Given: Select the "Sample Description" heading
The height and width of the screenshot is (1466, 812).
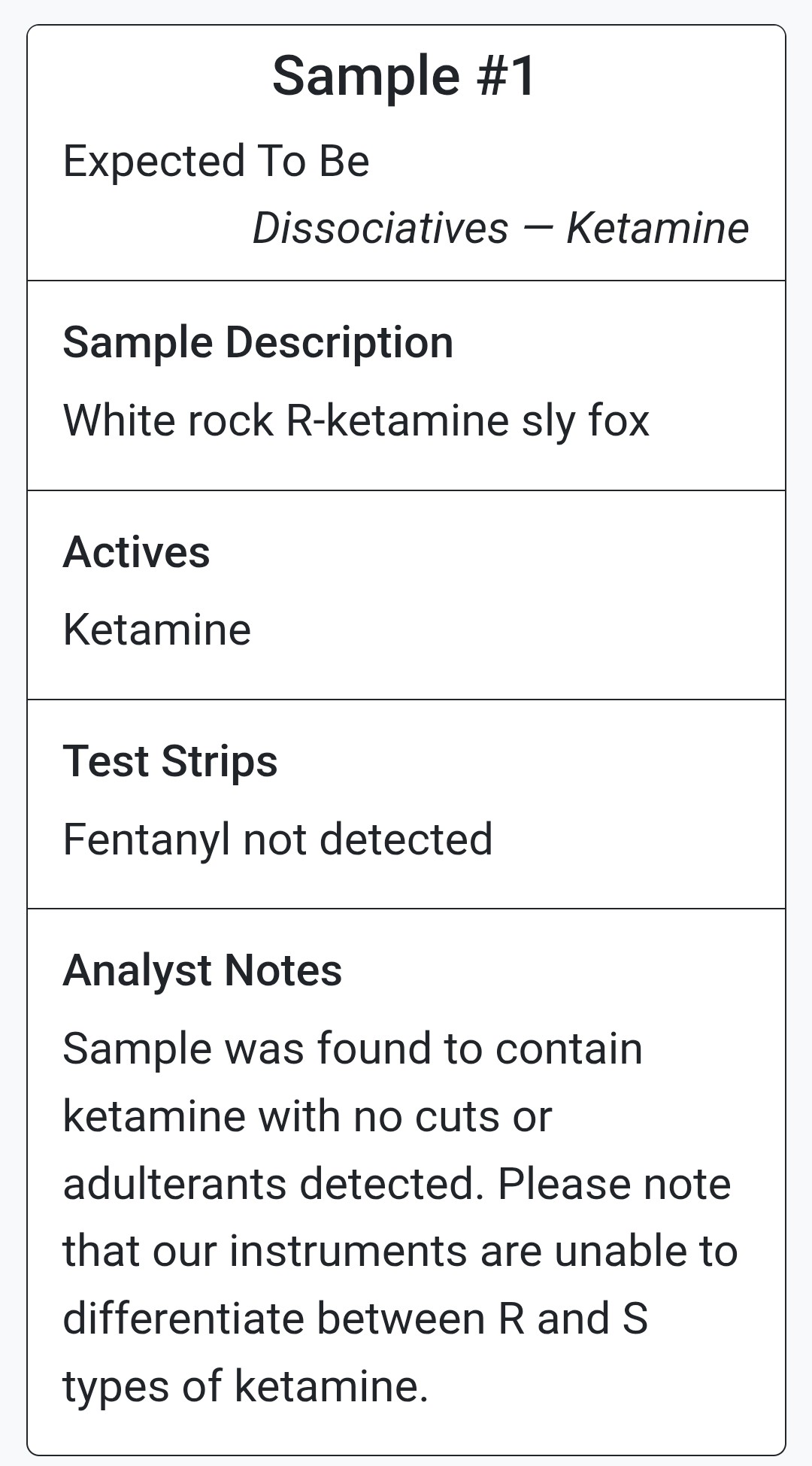Looking at the screenshot, I should (x=258, y=343).
